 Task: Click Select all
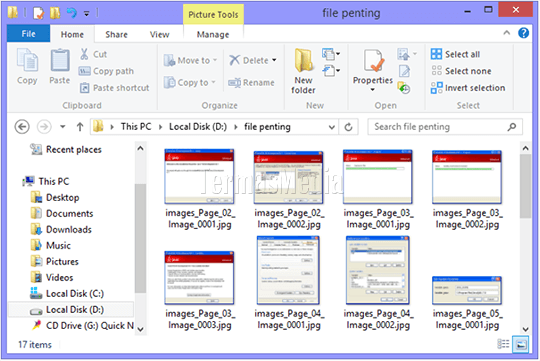[455, 54]
